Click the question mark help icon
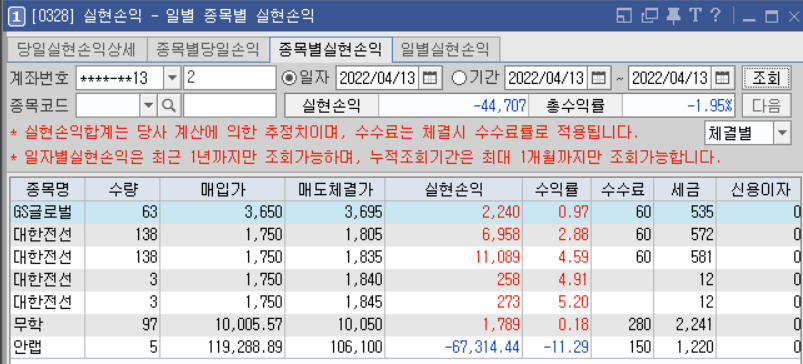This screenshot has width=803, height=364. (715, 16)
